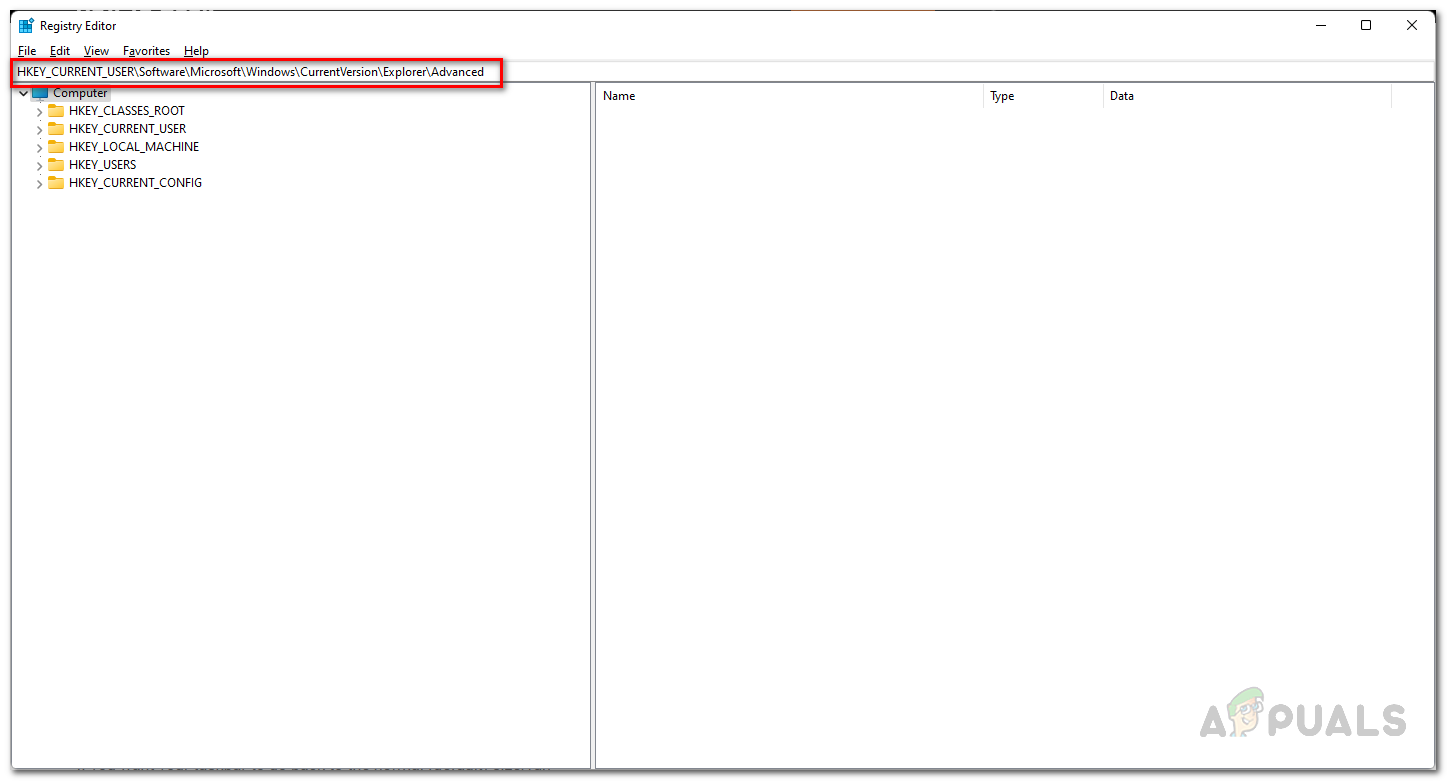The width and height of the screenshot is (1447, 781).
Task: Click the Registry Editor app icon in title bar
Action: click(26, 26)
